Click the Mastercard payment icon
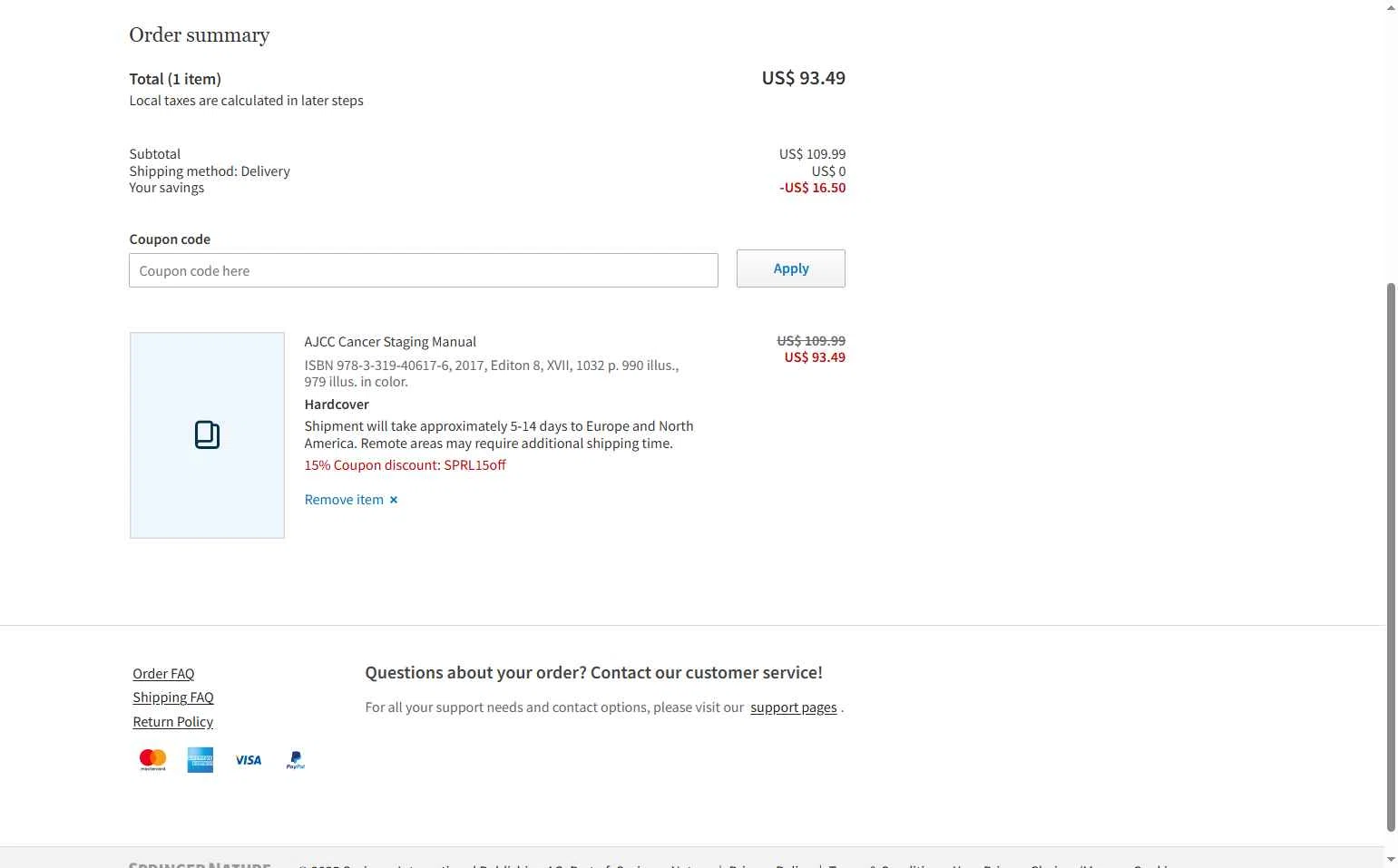The image size is (1398, 868). tap(152, 760)
